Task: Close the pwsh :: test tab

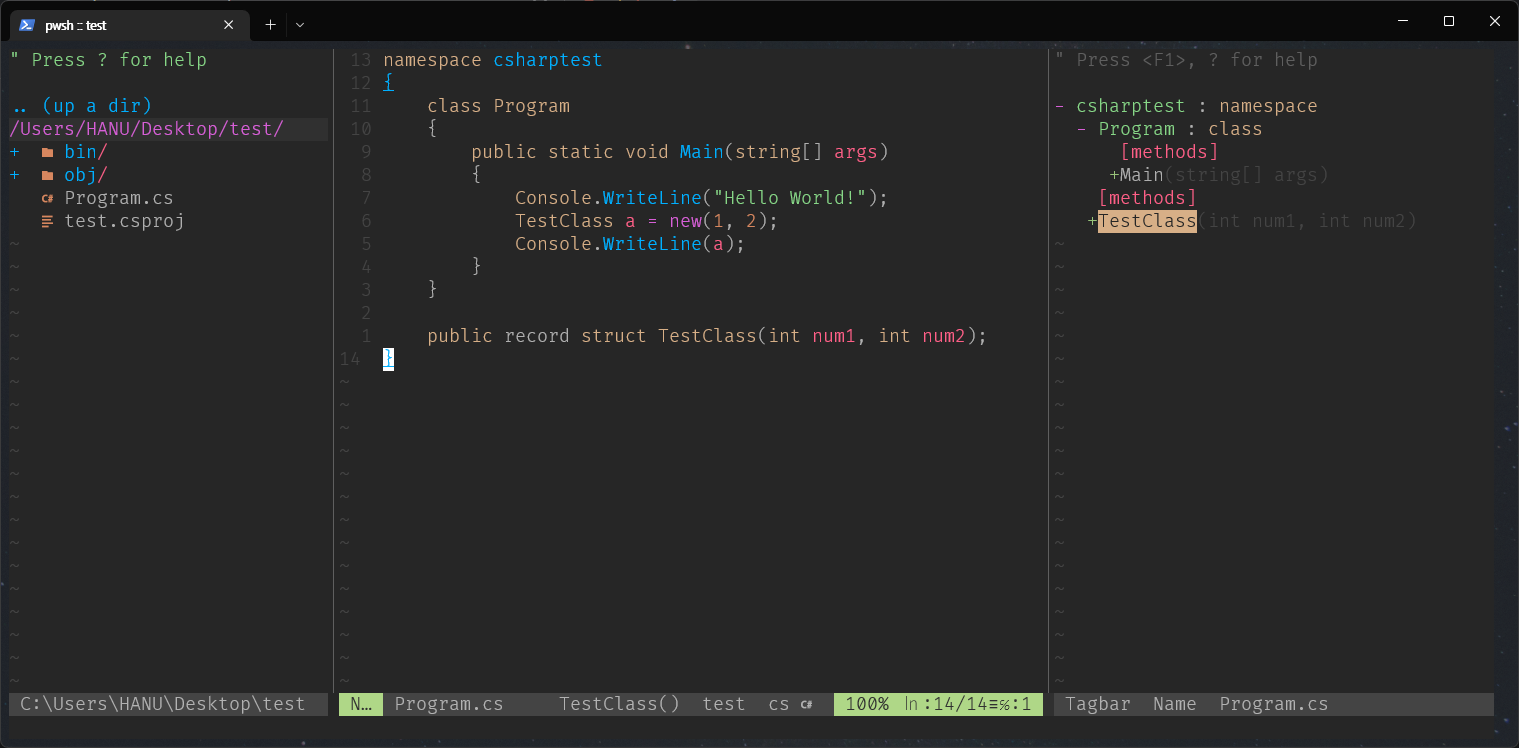Action: click(x=229, y=25)
